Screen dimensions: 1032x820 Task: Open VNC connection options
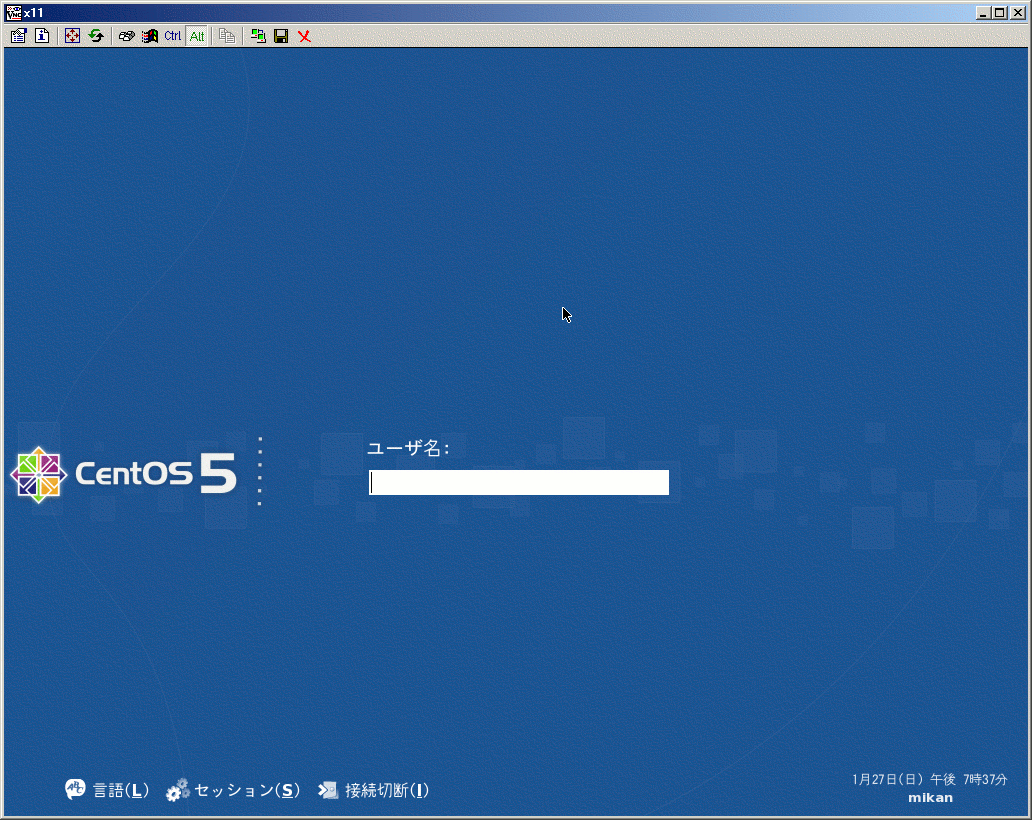[x=18, y=36]
